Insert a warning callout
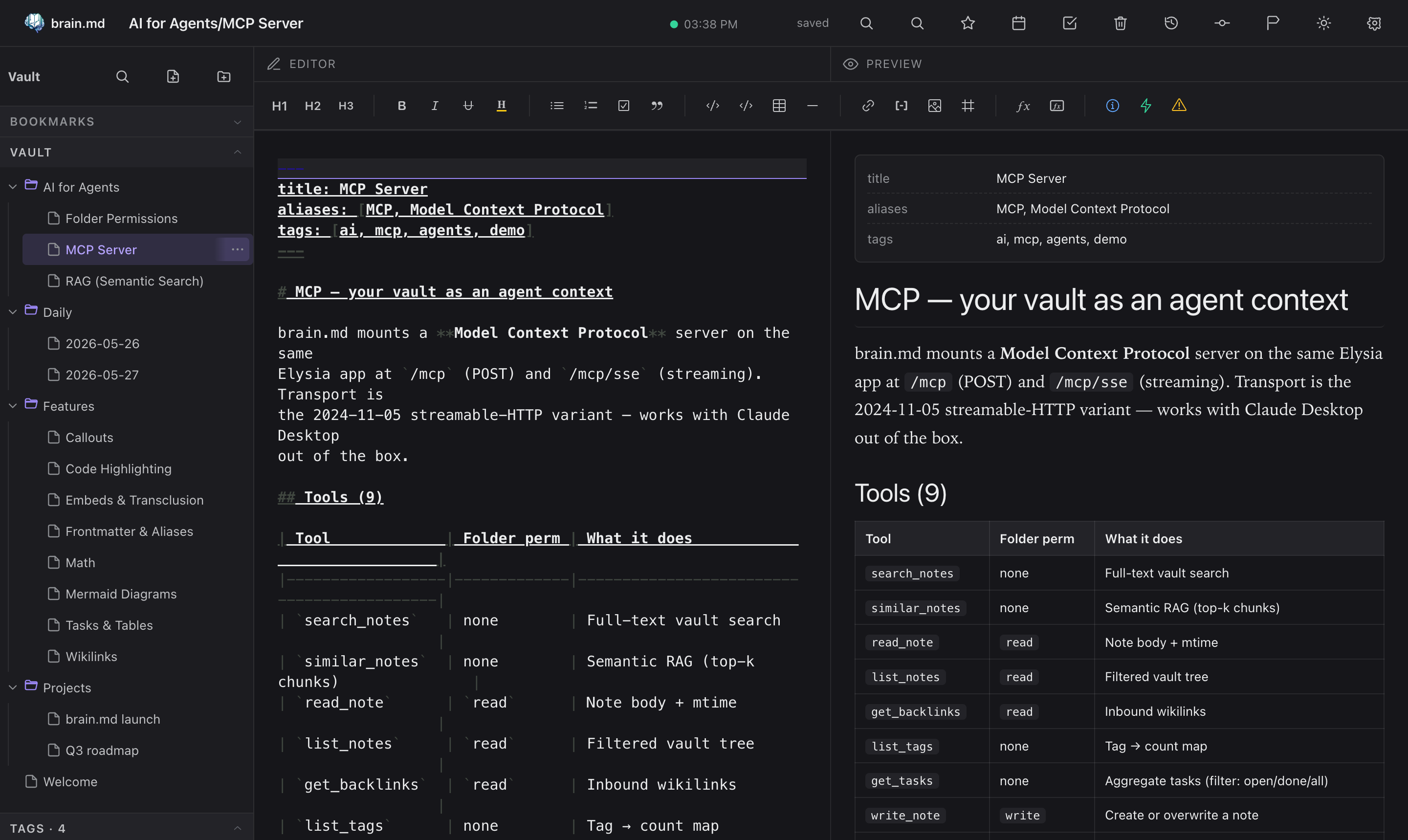Image resolution: width=1408 pixels, height=840 pixels. pyautogui.click(x=1179, y=106)
